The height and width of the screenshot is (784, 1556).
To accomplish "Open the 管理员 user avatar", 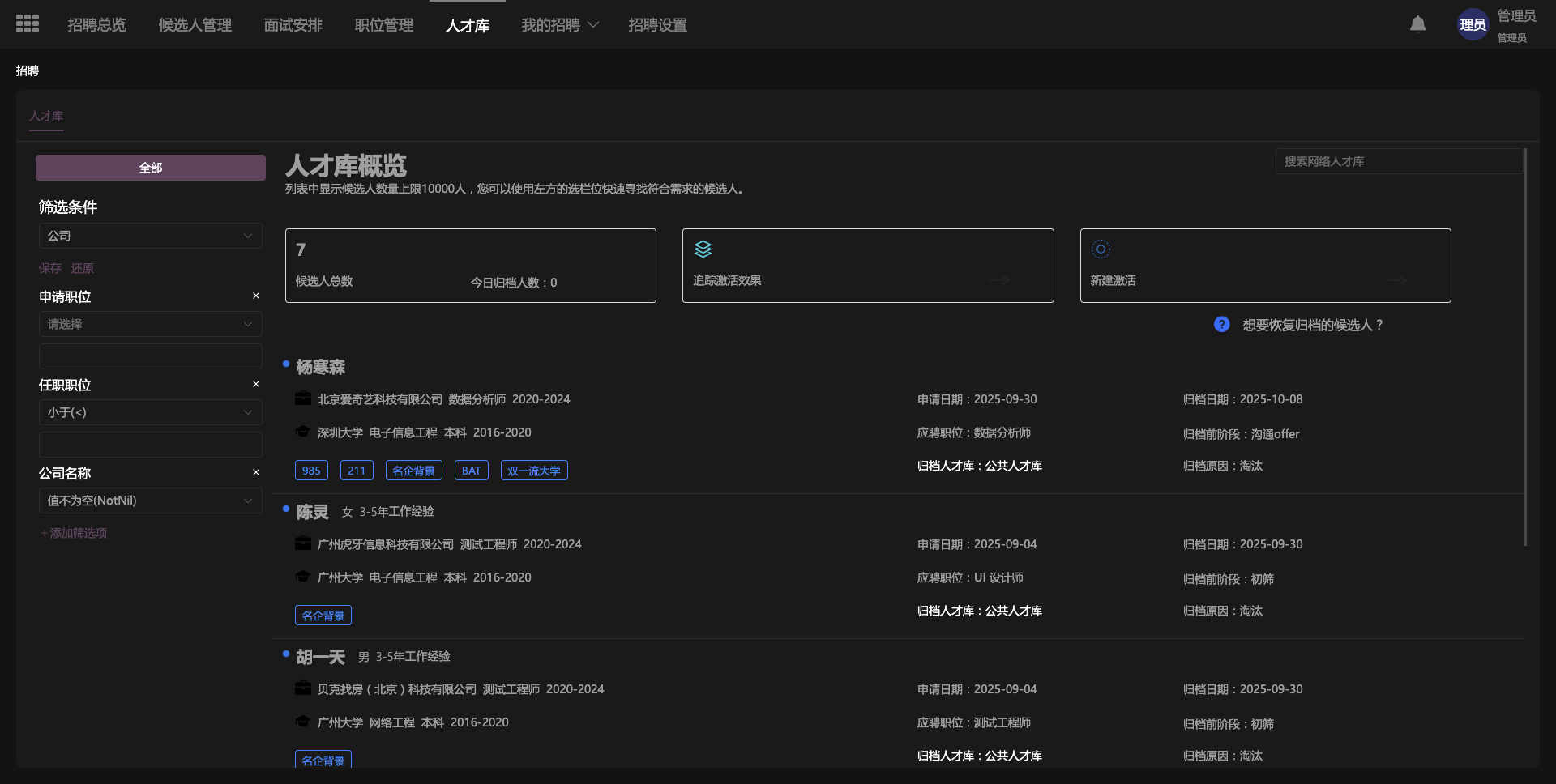I will coord(1473,24).
